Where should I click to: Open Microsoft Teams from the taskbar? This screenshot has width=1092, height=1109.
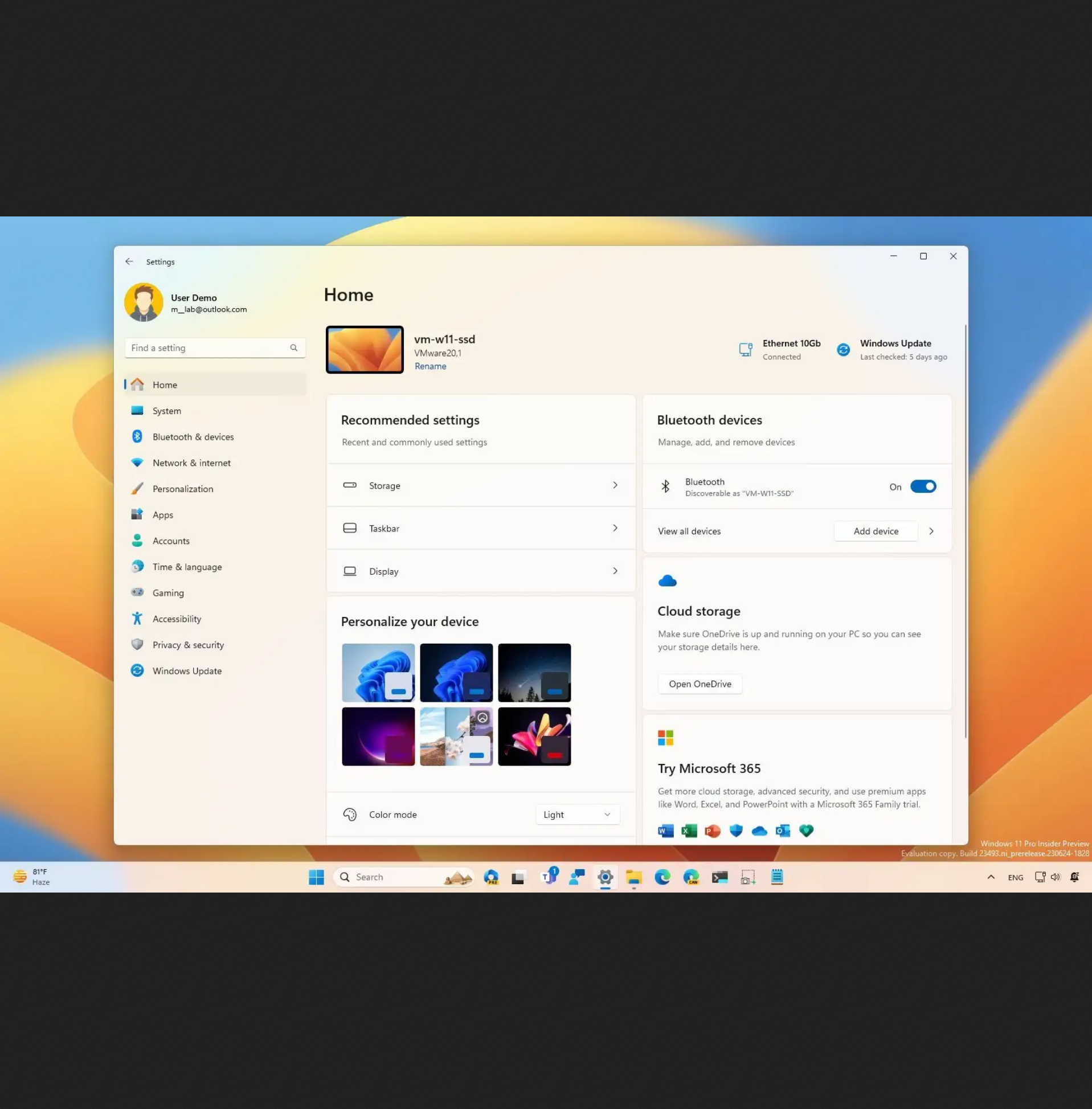[x=549, y=876]
